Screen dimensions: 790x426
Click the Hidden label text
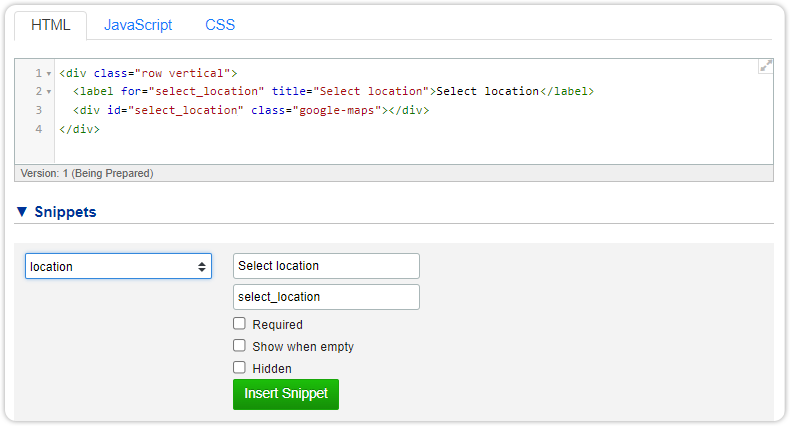pos(272,369)
